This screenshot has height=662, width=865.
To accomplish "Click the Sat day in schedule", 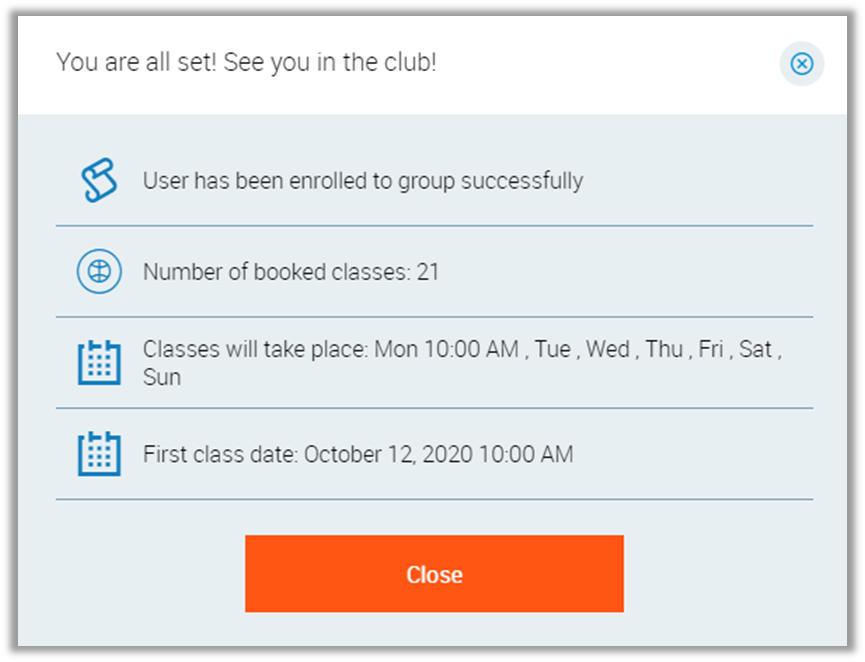I will pos(755,350).
